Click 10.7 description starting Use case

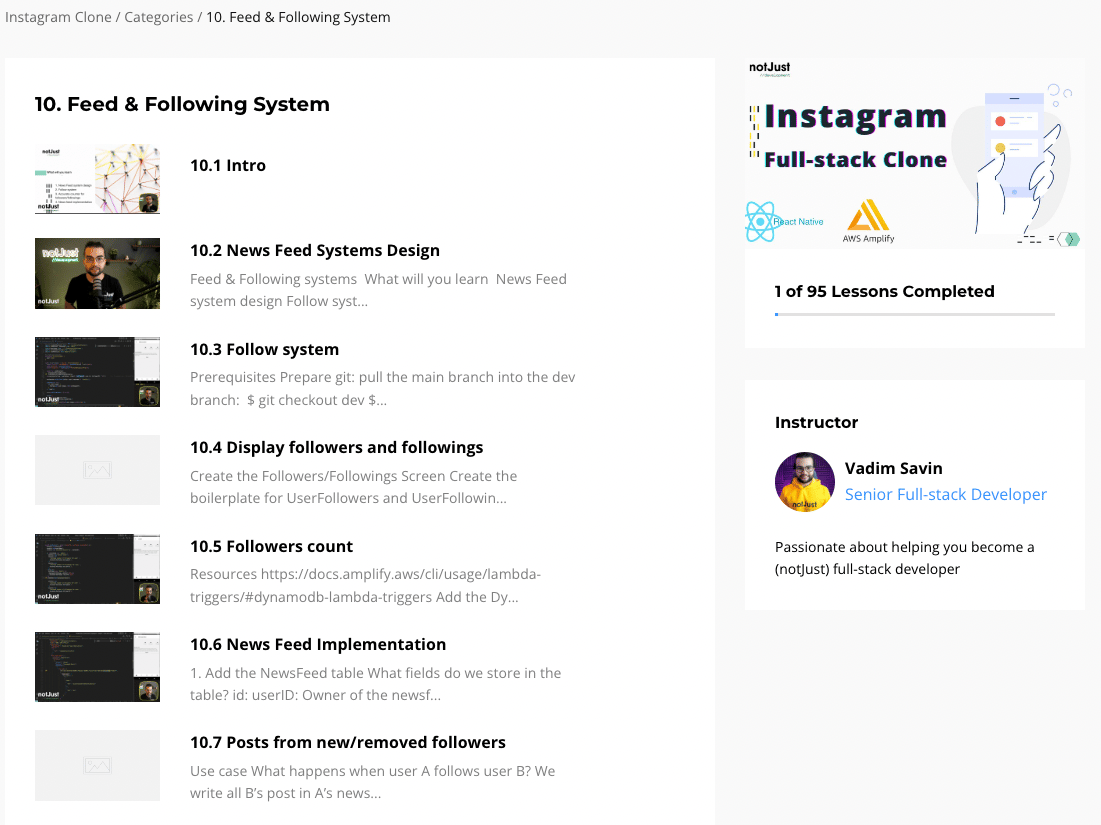(x=373, y=782)
